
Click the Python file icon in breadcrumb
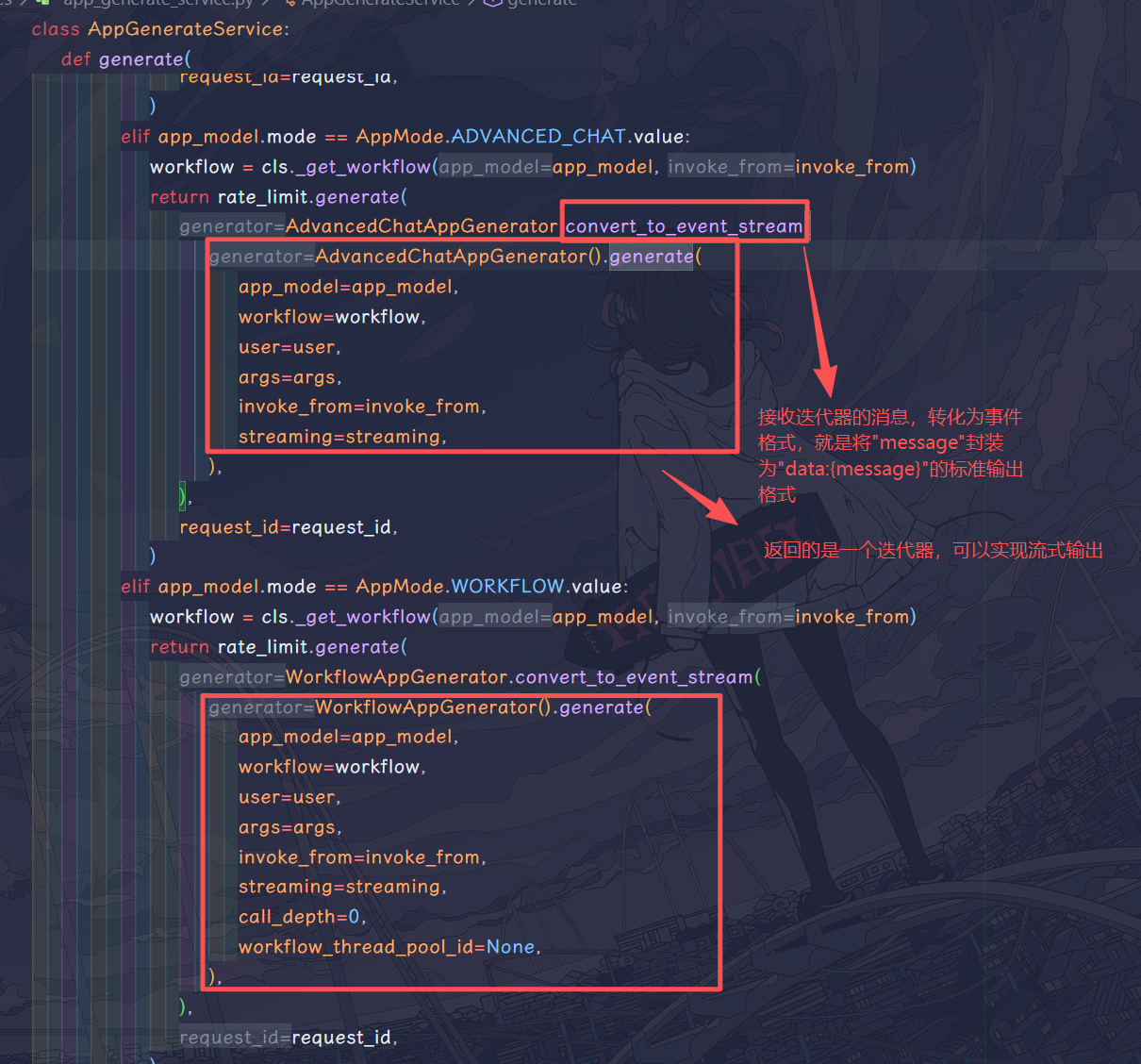[x=42, y=3]
